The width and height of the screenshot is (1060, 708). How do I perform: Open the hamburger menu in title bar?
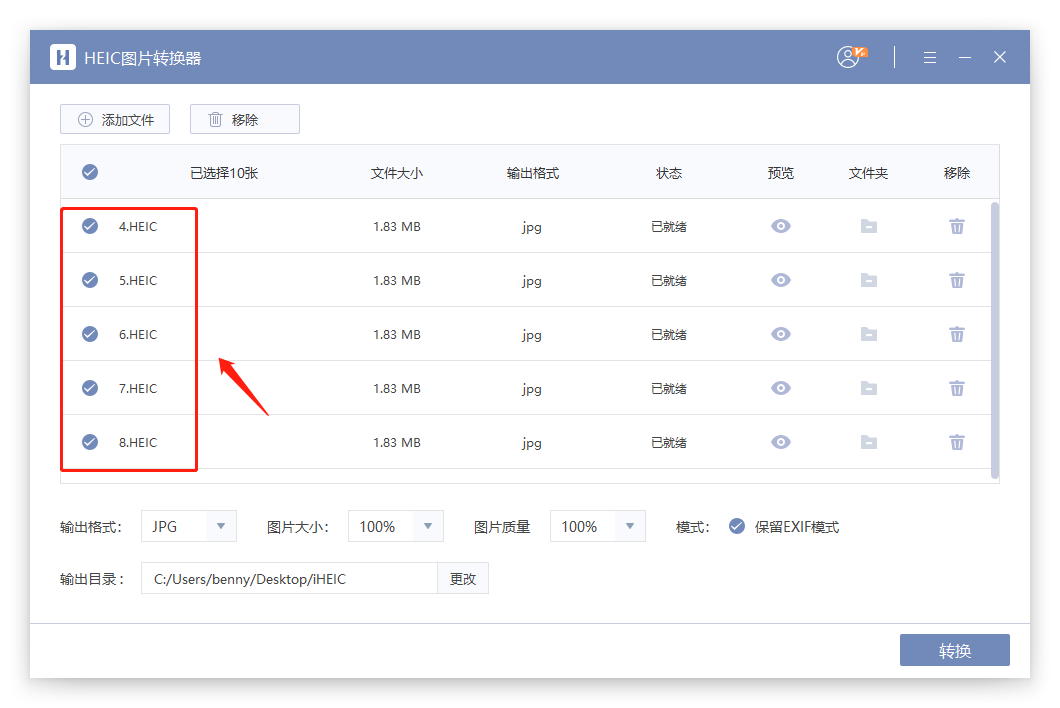coord(930,57)
